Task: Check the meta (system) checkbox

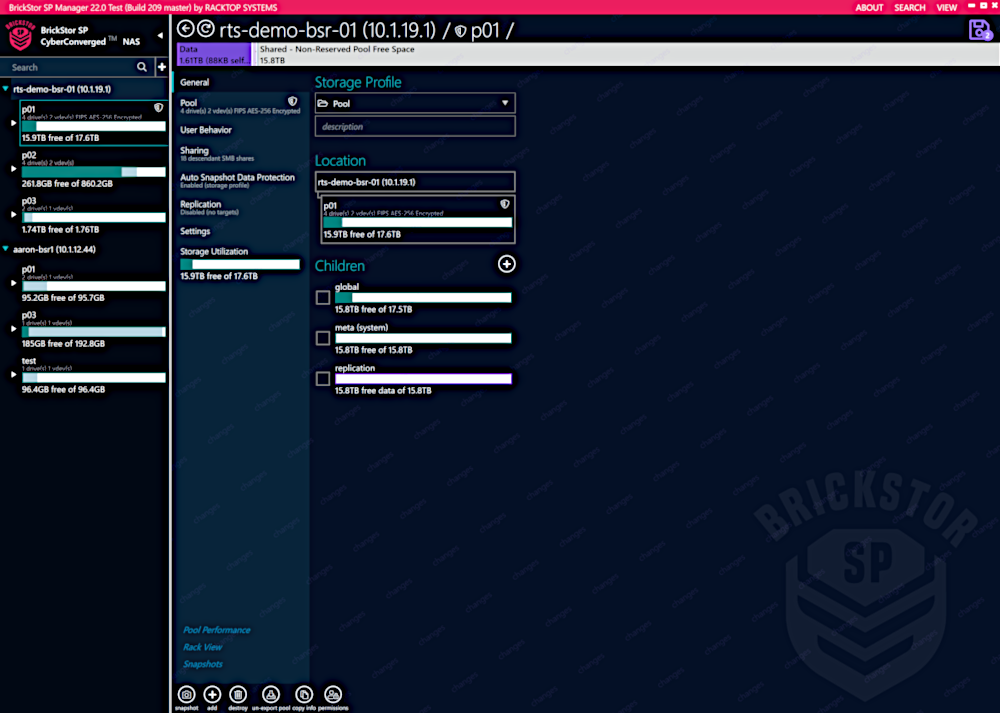Action: (x=323, y=338)
